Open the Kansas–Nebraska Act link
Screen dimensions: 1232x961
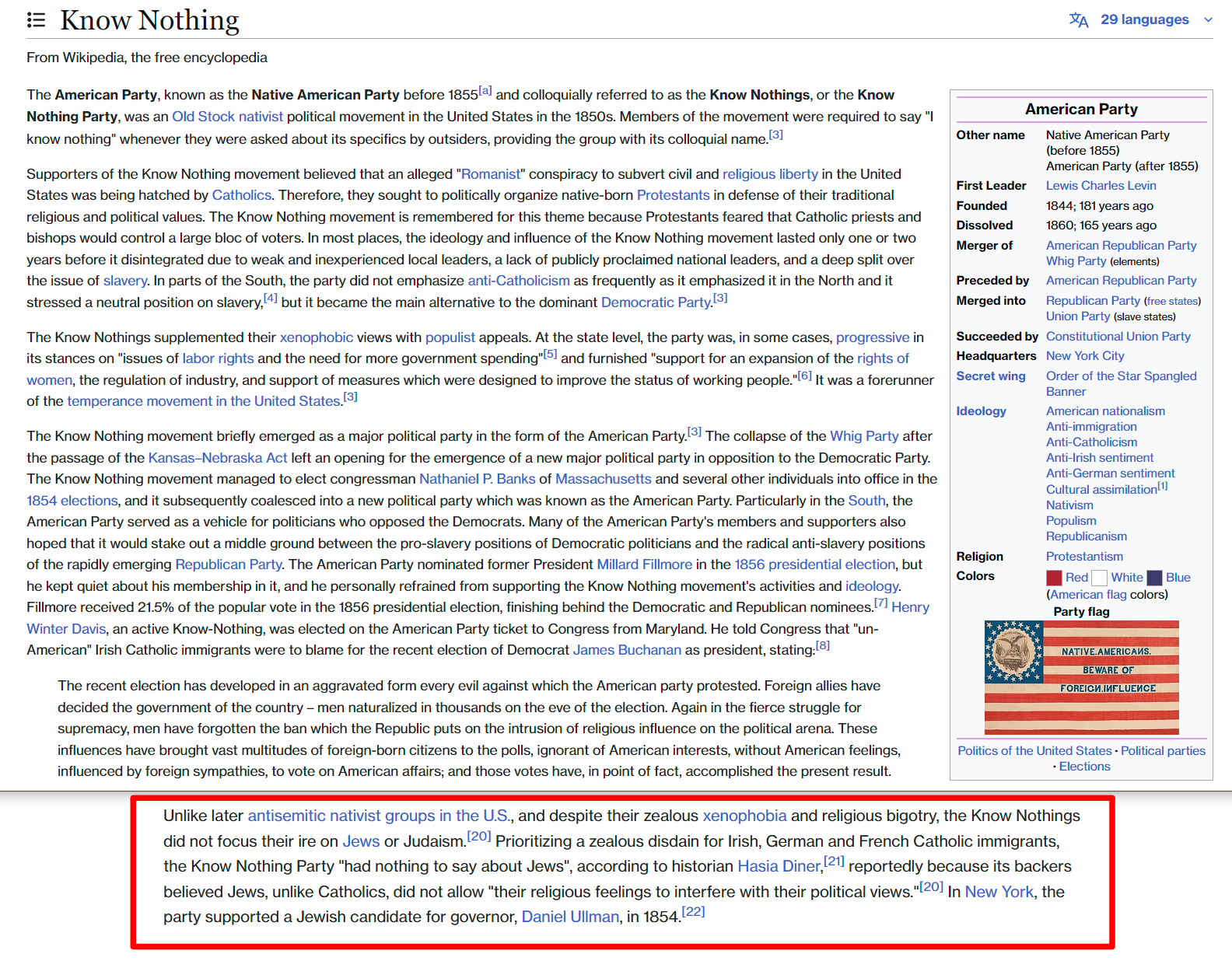pos(218,458)
